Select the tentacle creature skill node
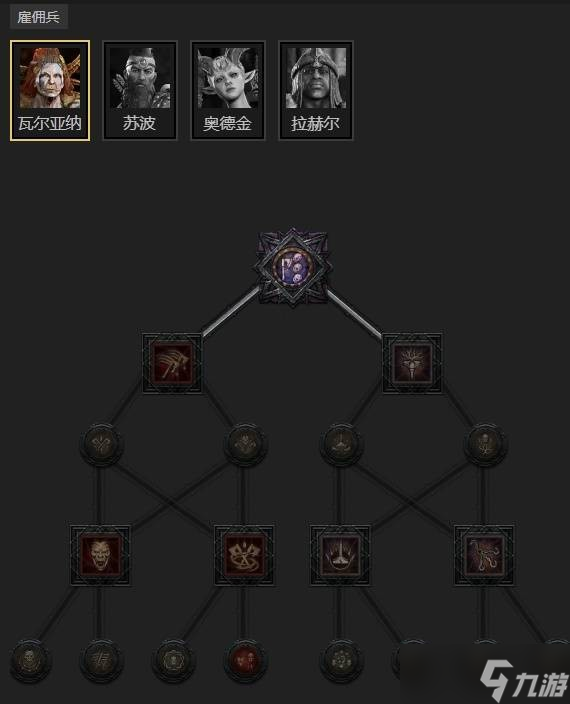This screenshot has height=704, width=570. coord(484,555)
